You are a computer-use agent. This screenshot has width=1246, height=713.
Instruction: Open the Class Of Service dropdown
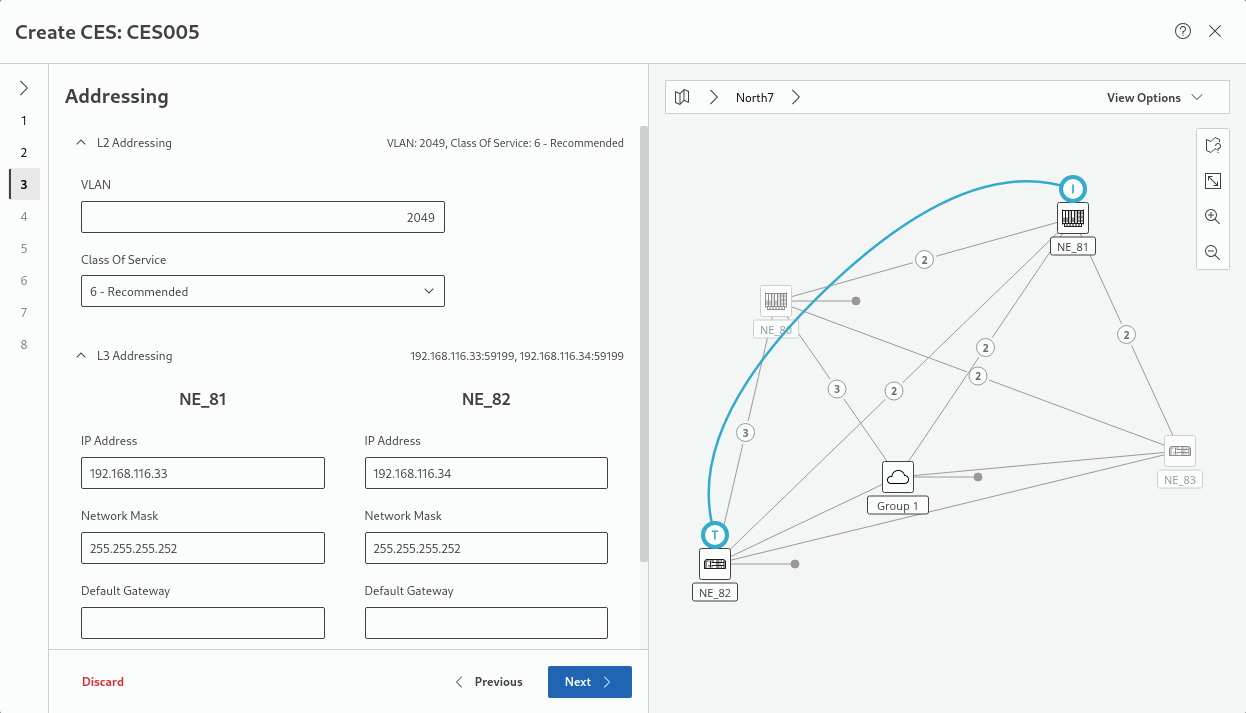(x=262, y=292)
